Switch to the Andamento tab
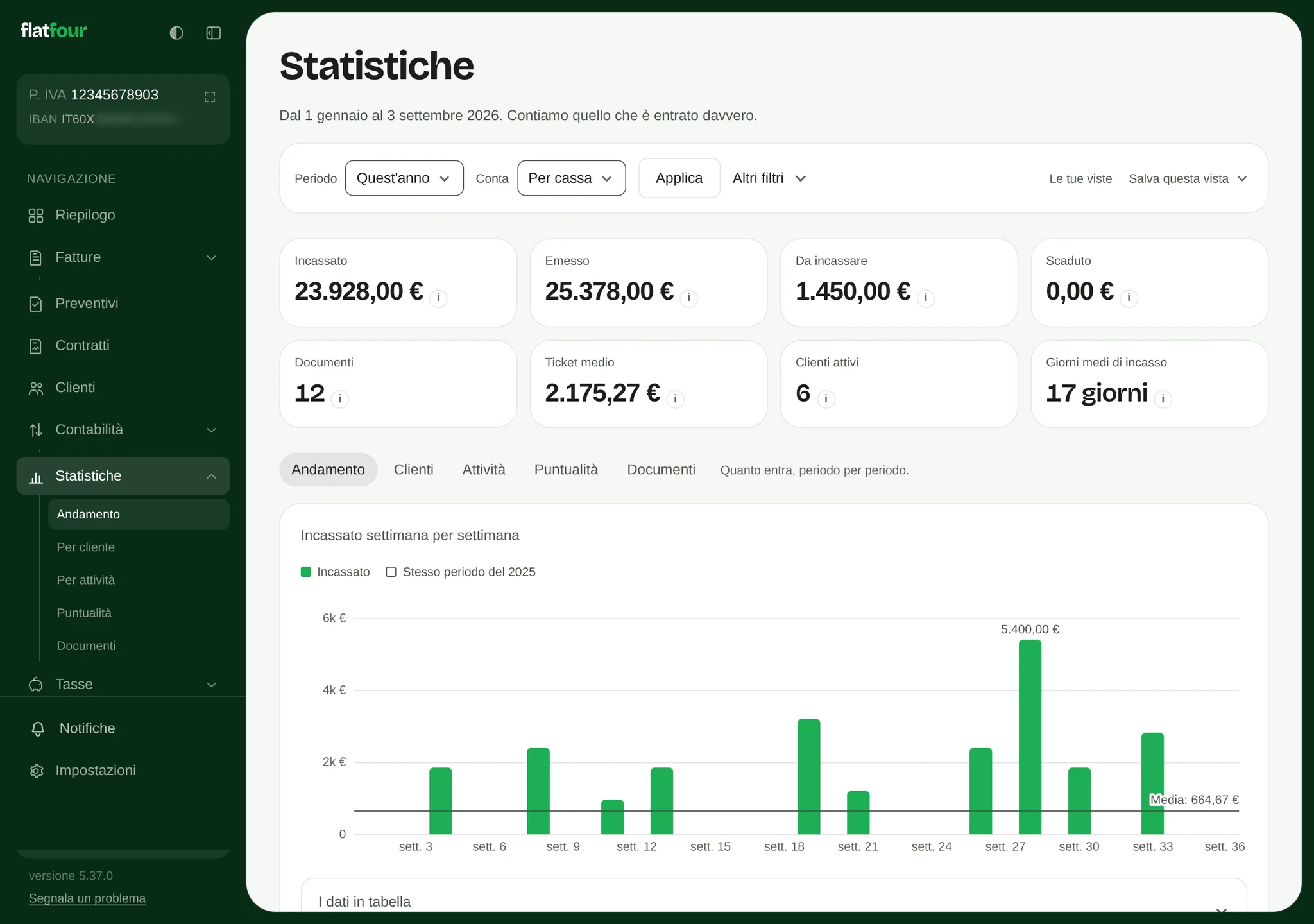1314x924 pixels. [x=328, y=470]
